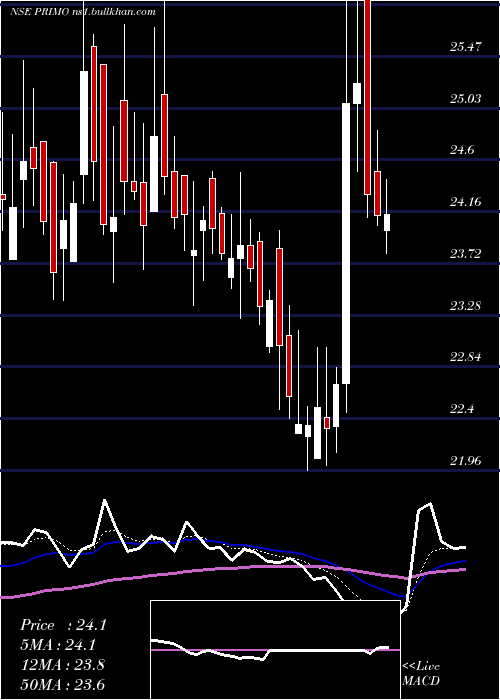Click the 21.96 price axis label
This screenshot has width=500, height=700.
[466, 460]
